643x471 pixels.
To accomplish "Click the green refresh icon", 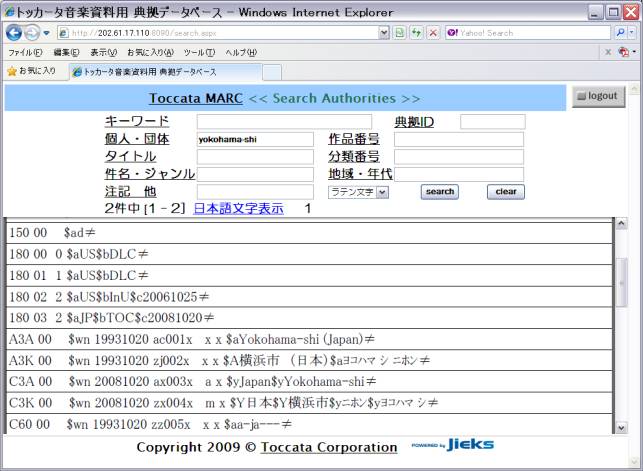I will [x=416, y=33].
